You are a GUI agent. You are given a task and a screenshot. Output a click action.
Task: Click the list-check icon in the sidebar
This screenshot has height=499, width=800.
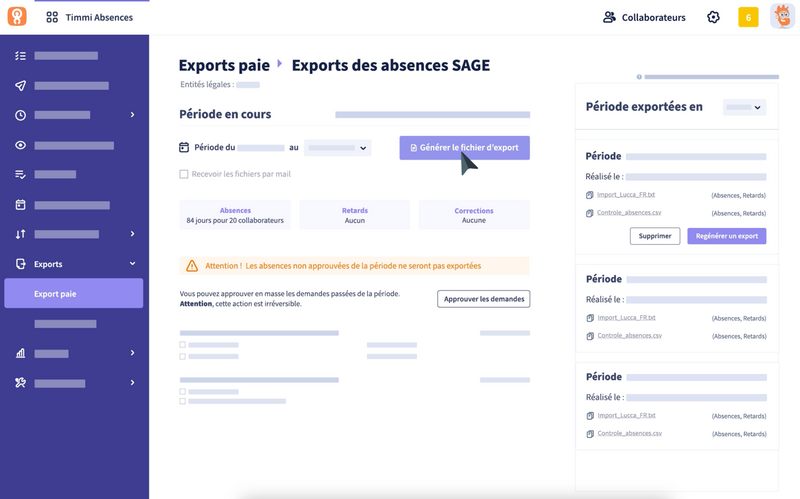[x=20, y=174]
